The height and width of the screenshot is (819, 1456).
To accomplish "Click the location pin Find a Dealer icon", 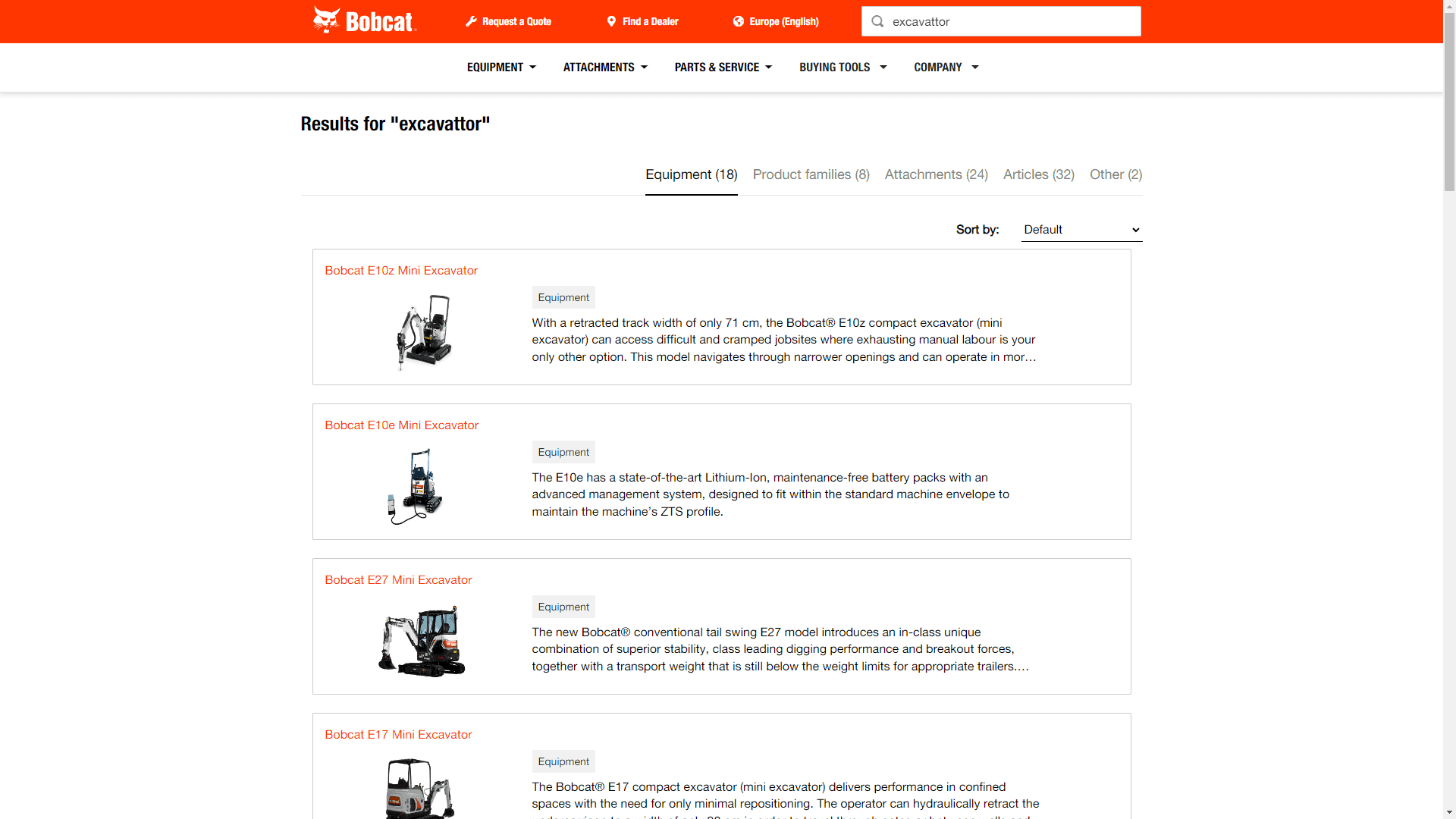I will pyautogui.click(x=611, y=21).
